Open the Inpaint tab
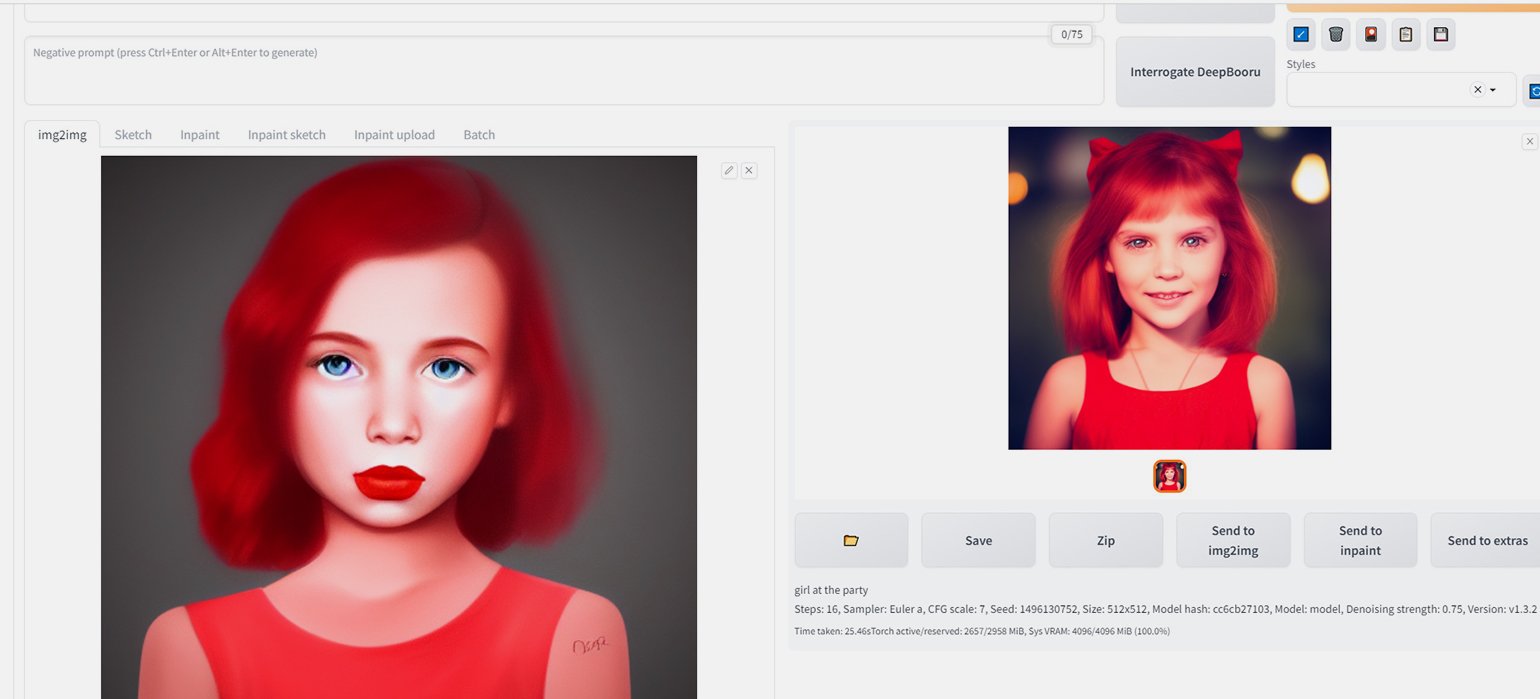The width and height of the screenshot is (1540, 699). pyautogui.click(x=200, y=135)
